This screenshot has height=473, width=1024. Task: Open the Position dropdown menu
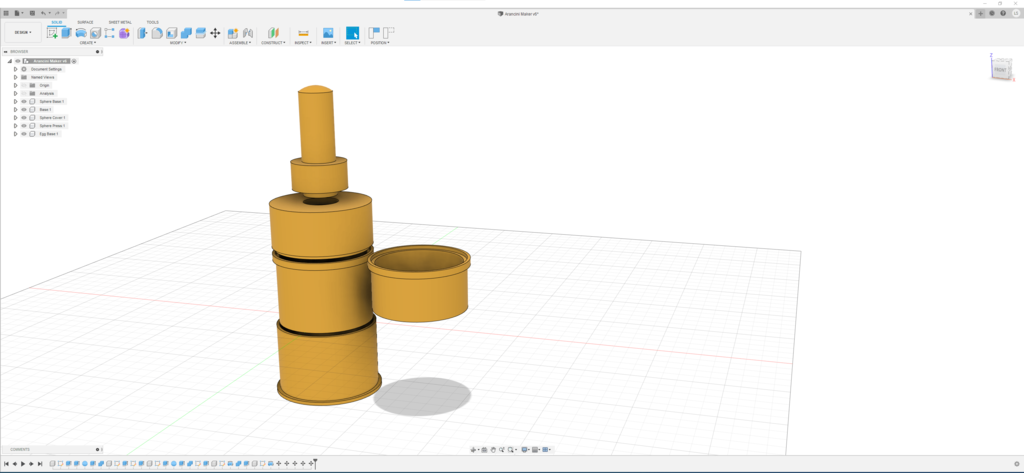(380, 42)
